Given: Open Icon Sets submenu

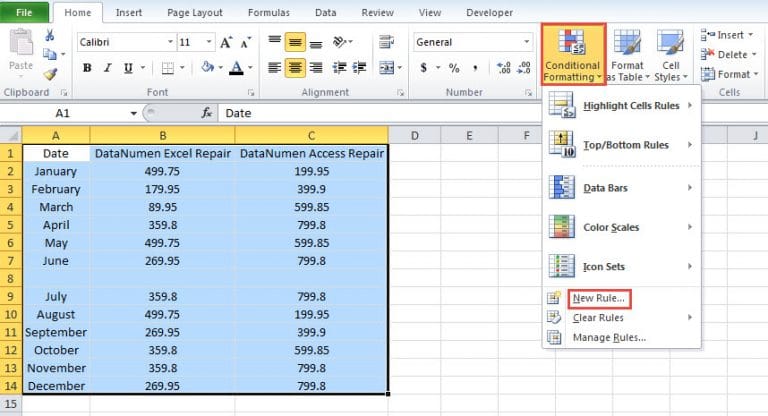Looking at the screenshot, I should click(622, 267).
